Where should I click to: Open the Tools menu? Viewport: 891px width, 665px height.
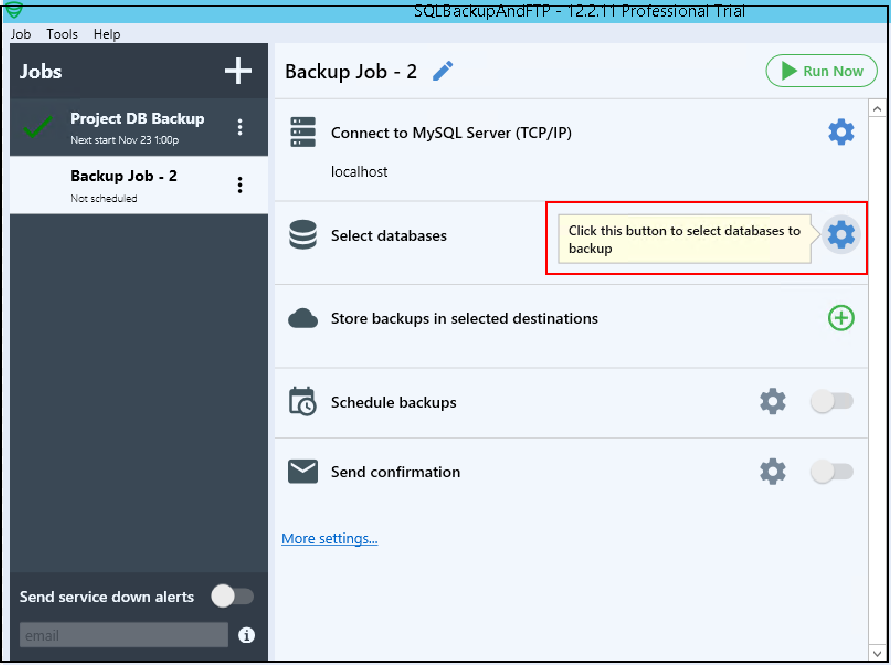(62, 34)
